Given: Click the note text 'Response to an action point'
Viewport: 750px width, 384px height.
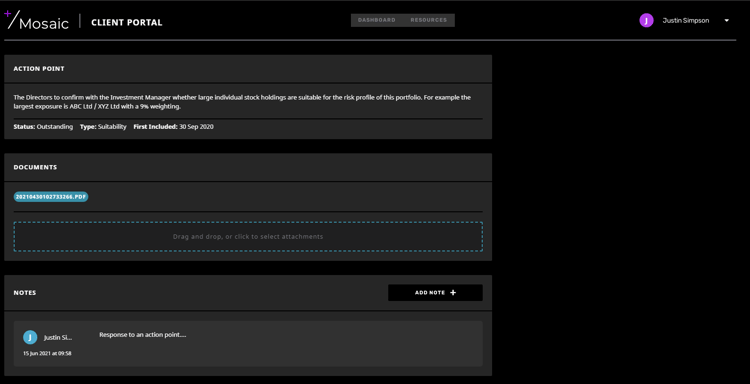Looking at the screenshot, I should pyautogui.click(x=143, y=335).
